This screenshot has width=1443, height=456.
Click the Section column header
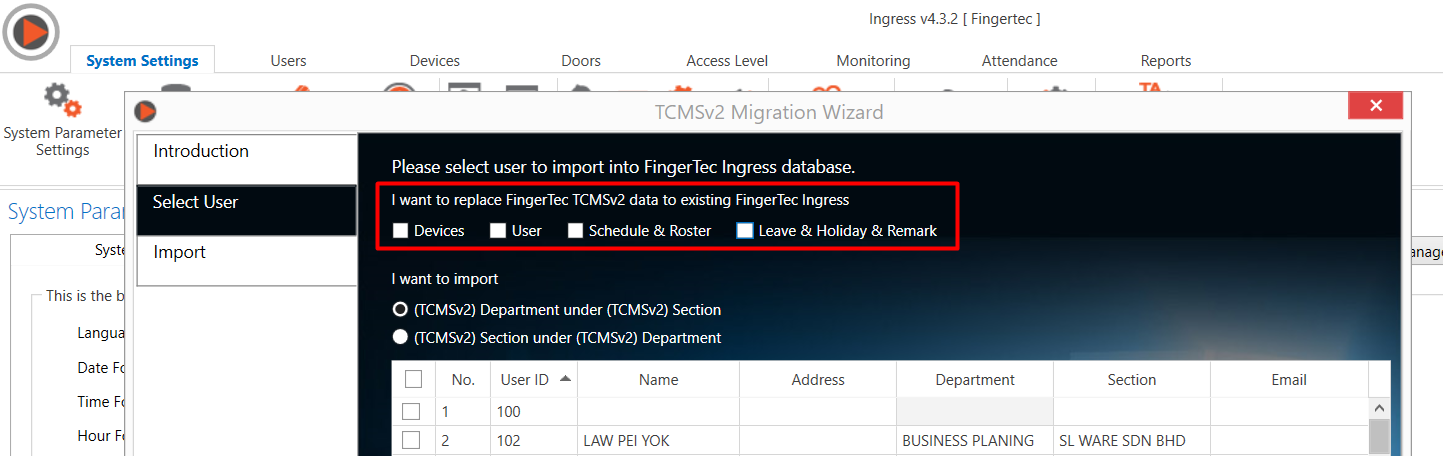coord(1132,379)
